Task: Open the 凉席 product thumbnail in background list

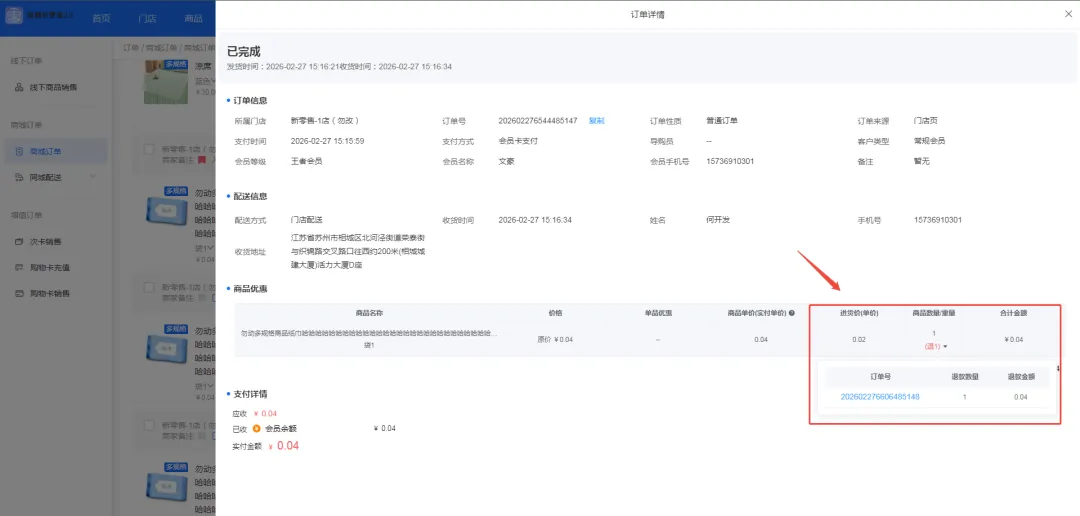Action: click(x=166, y=81)
